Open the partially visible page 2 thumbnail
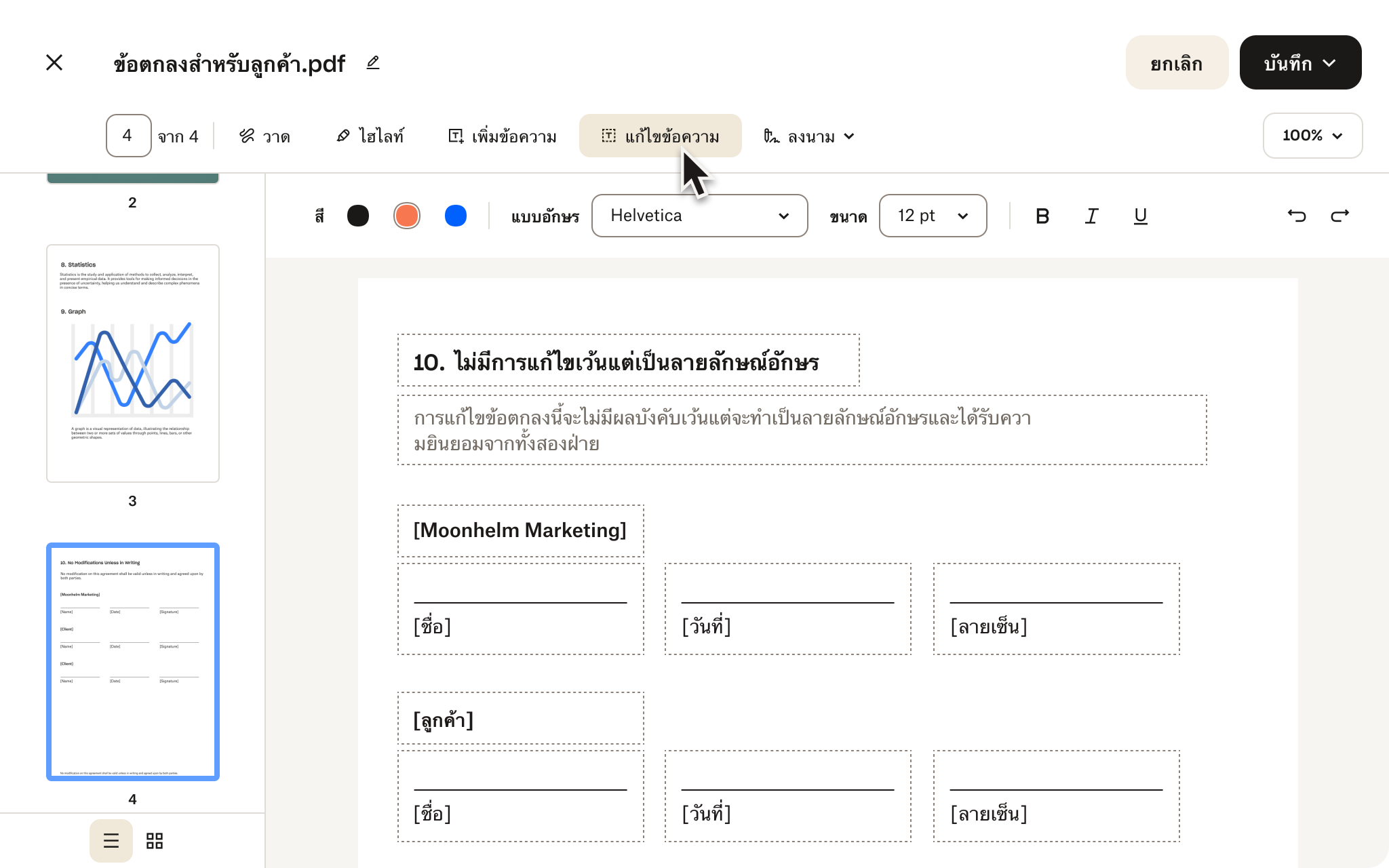This screenshot has width=1389, height=868. 133,178
